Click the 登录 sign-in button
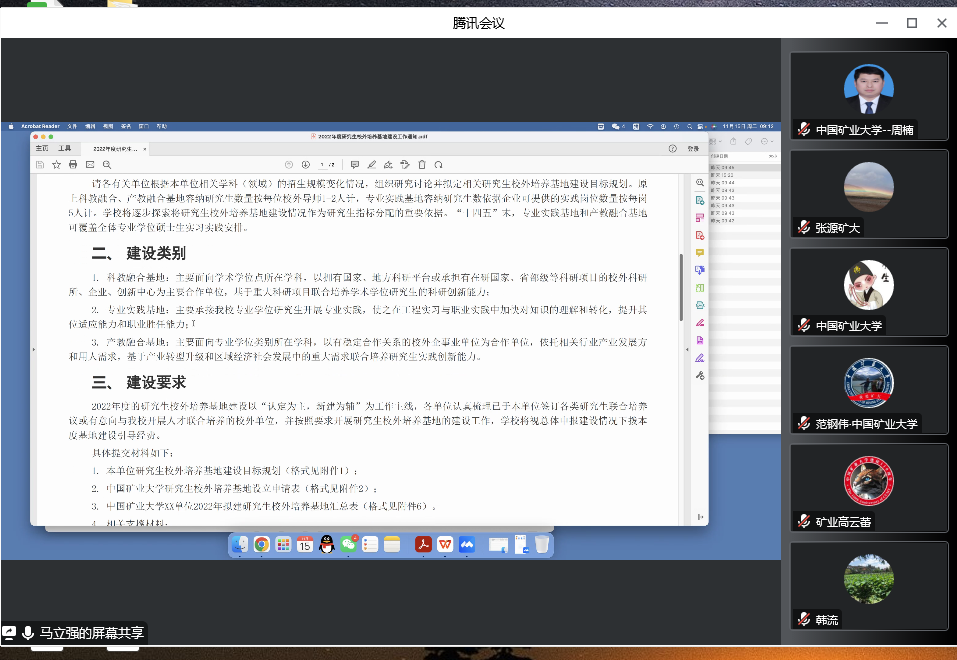Image resolution: width=957 pixels, height=660 pixels. pos(693,148)
